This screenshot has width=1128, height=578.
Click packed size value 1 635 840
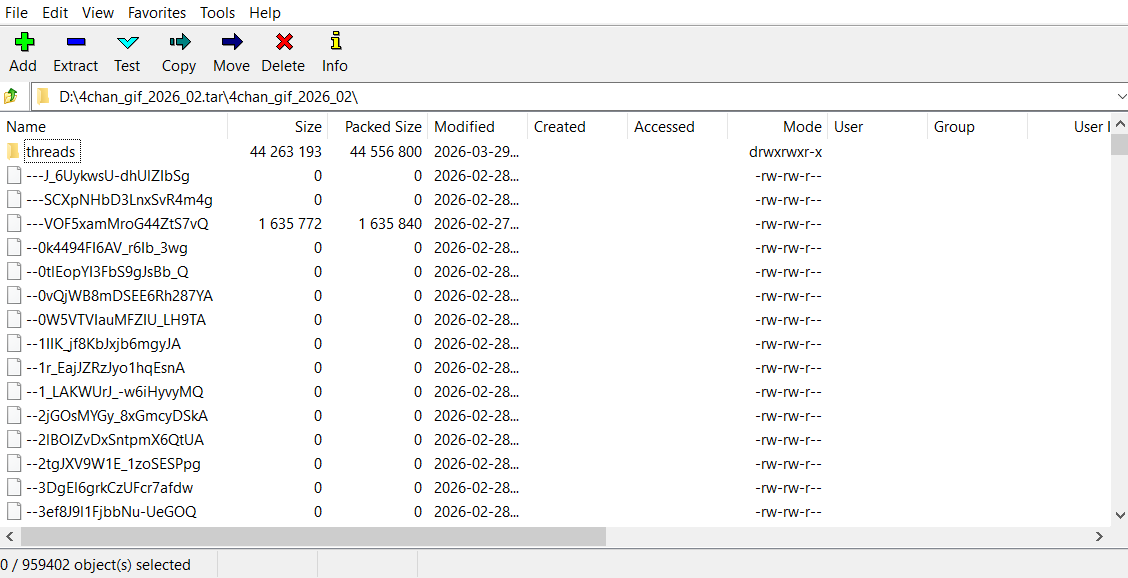click(390, 224)
